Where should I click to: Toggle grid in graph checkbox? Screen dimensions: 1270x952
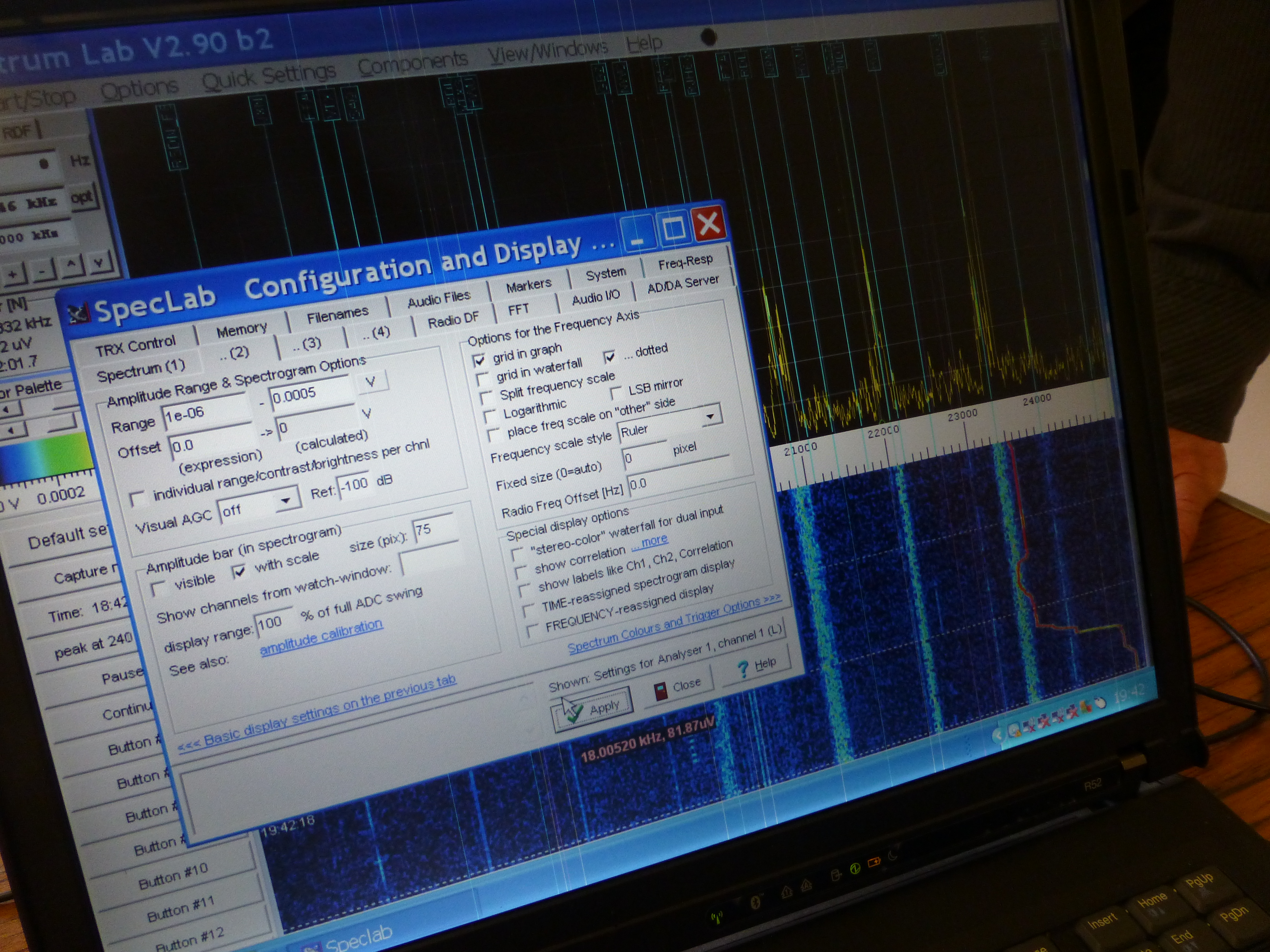(479, 360)
